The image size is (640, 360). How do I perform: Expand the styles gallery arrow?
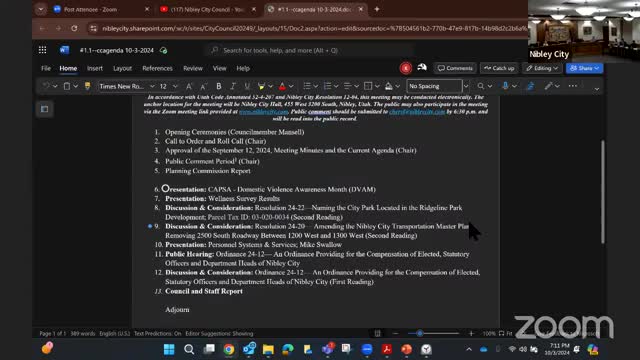click(466, 86)
